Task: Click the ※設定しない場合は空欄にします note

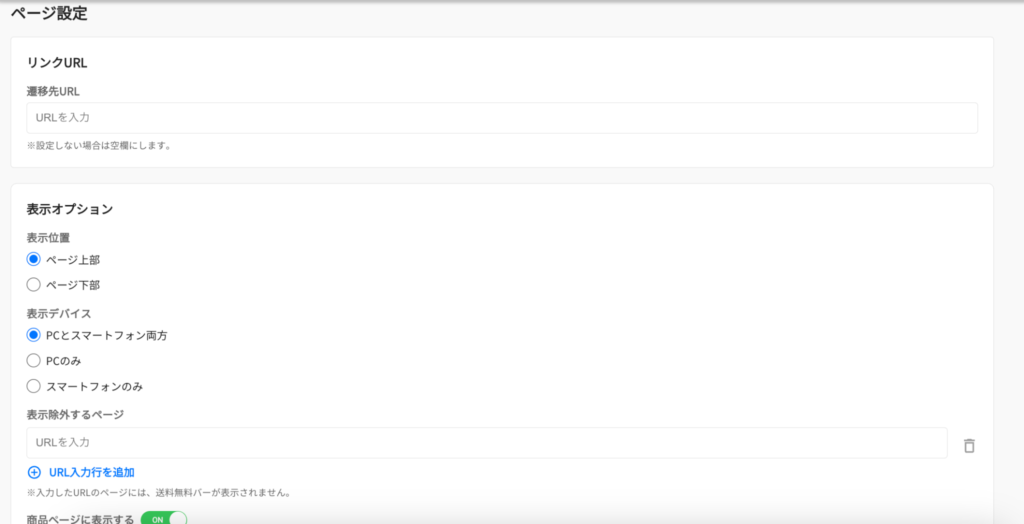Action: point(99,145)
